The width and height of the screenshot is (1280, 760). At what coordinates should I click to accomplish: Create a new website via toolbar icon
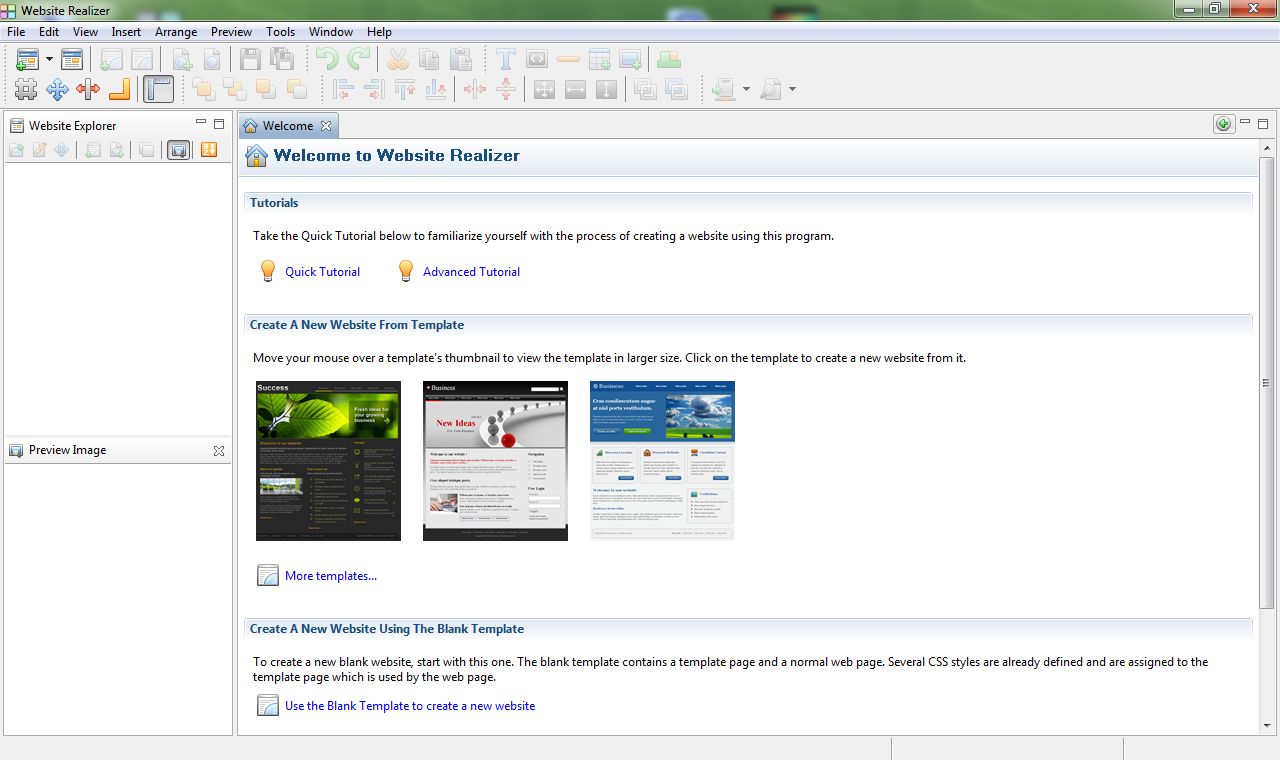(25, 59)
